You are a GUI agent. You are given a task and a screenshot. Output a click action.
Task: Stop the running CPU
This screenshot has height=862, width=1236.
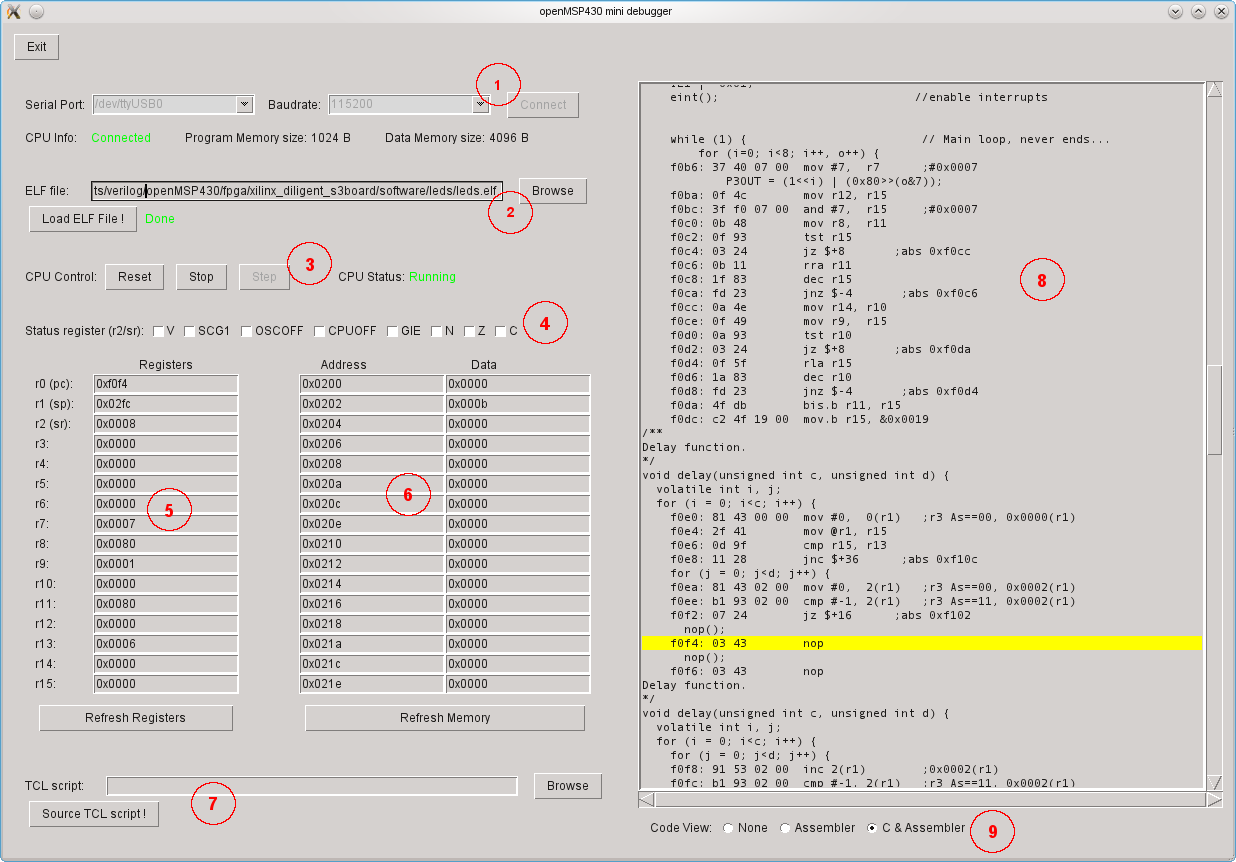coord(201,277)
